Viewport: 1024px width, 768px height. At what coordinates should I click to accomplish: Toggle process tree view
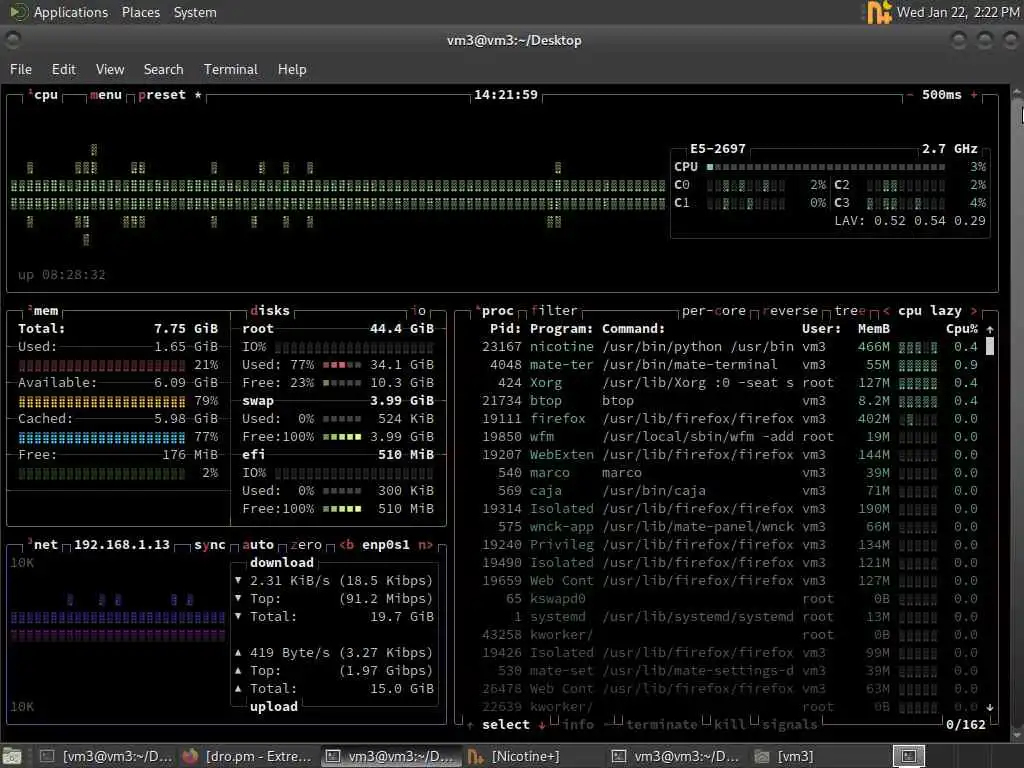pyautogui.click(x=850, y=311)
